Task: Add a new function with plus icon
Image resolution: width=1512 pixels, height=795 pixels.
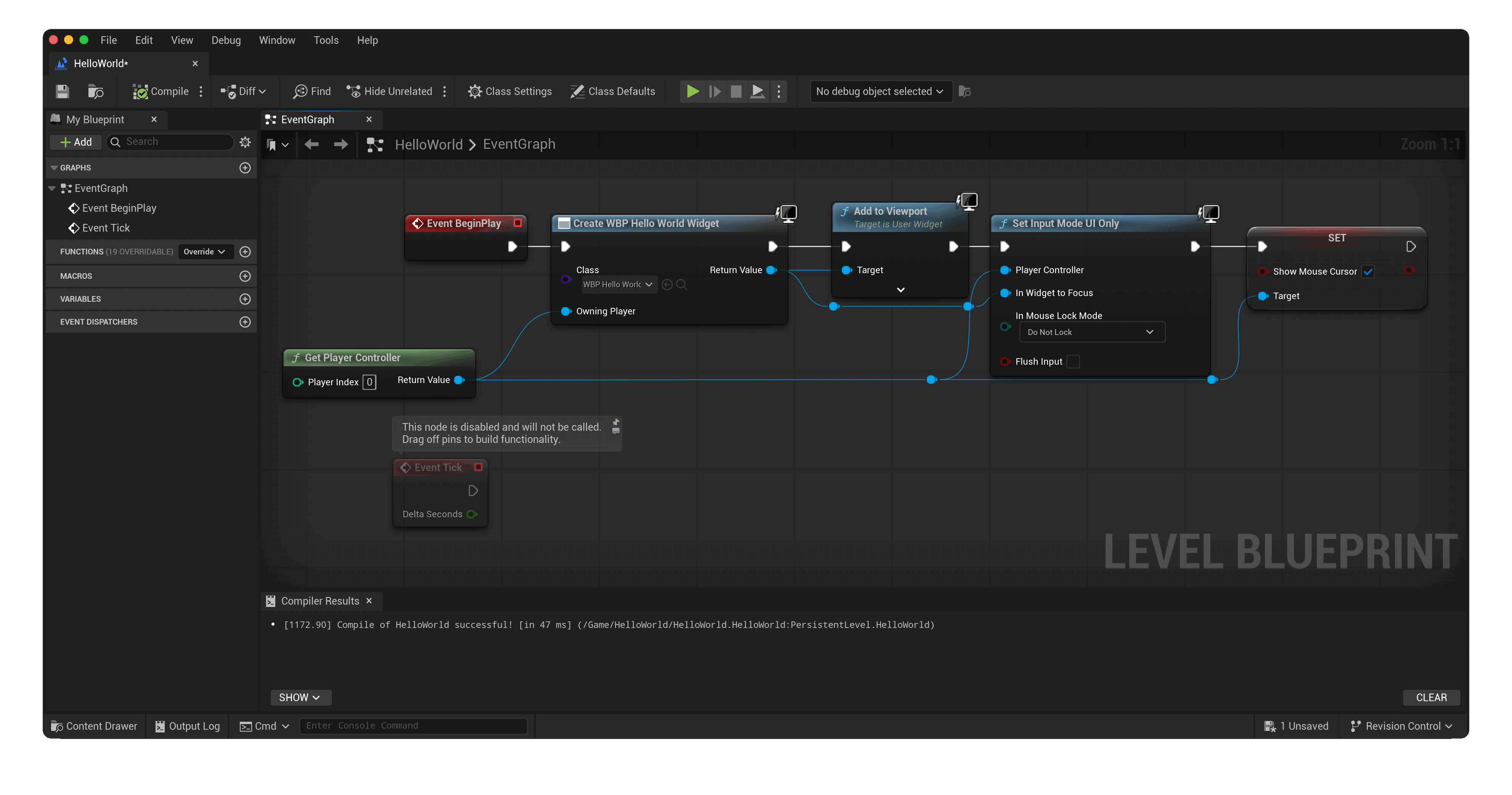Action: click(246, 252)
